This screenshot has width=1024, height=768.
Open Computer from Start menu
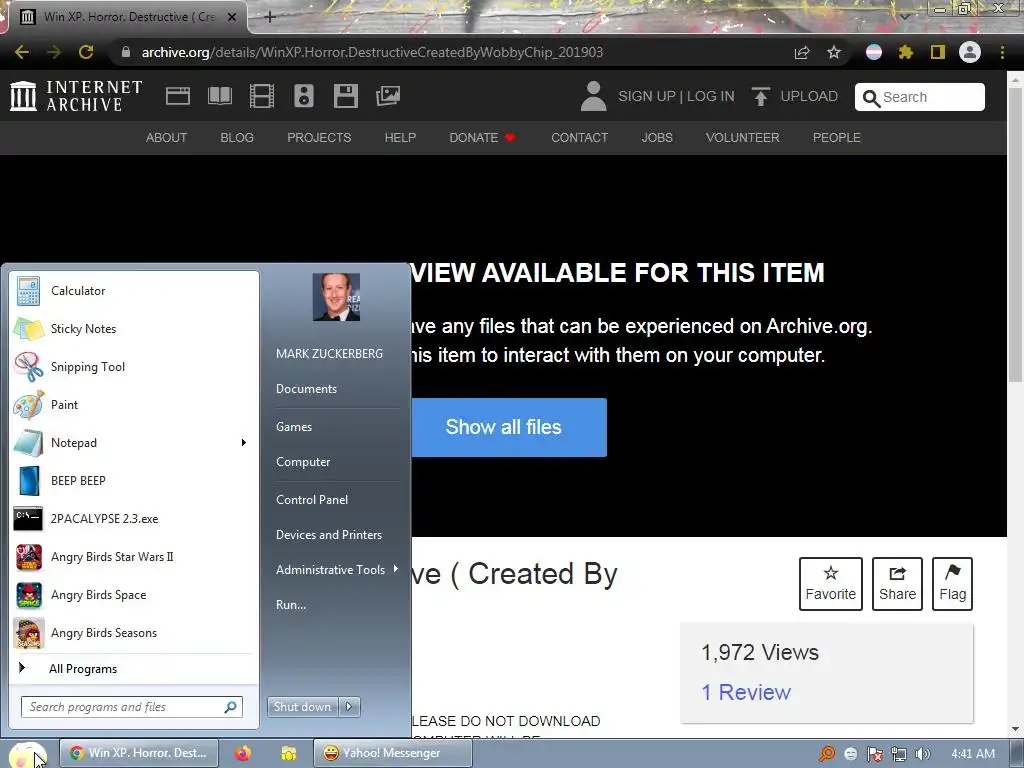303,462
